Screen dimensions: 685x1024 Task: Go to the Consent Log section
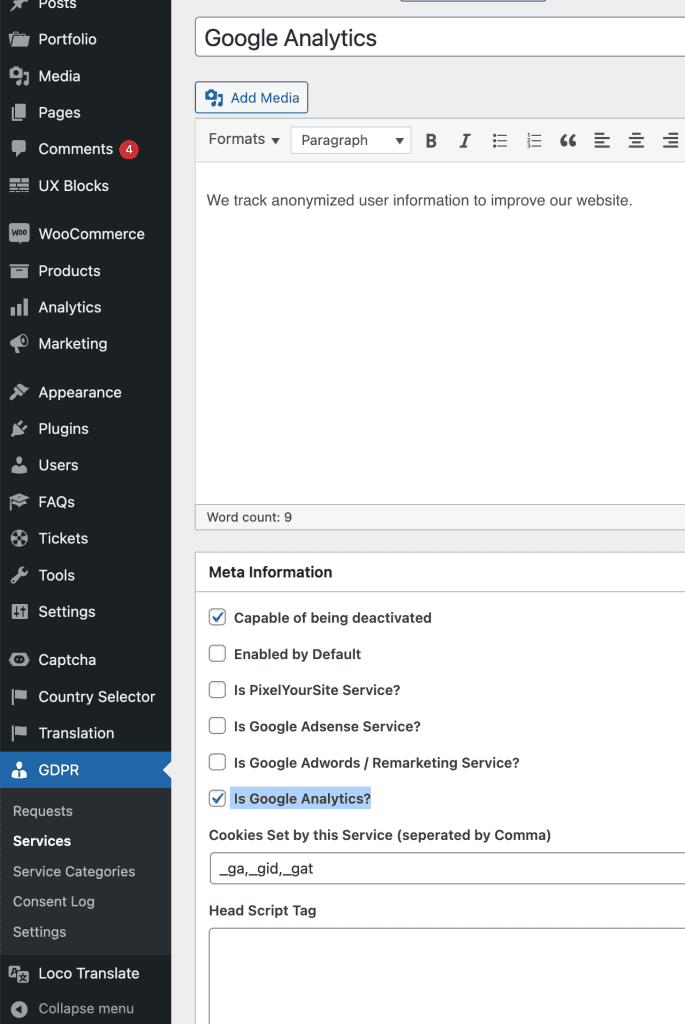click(x=53, y=901)
